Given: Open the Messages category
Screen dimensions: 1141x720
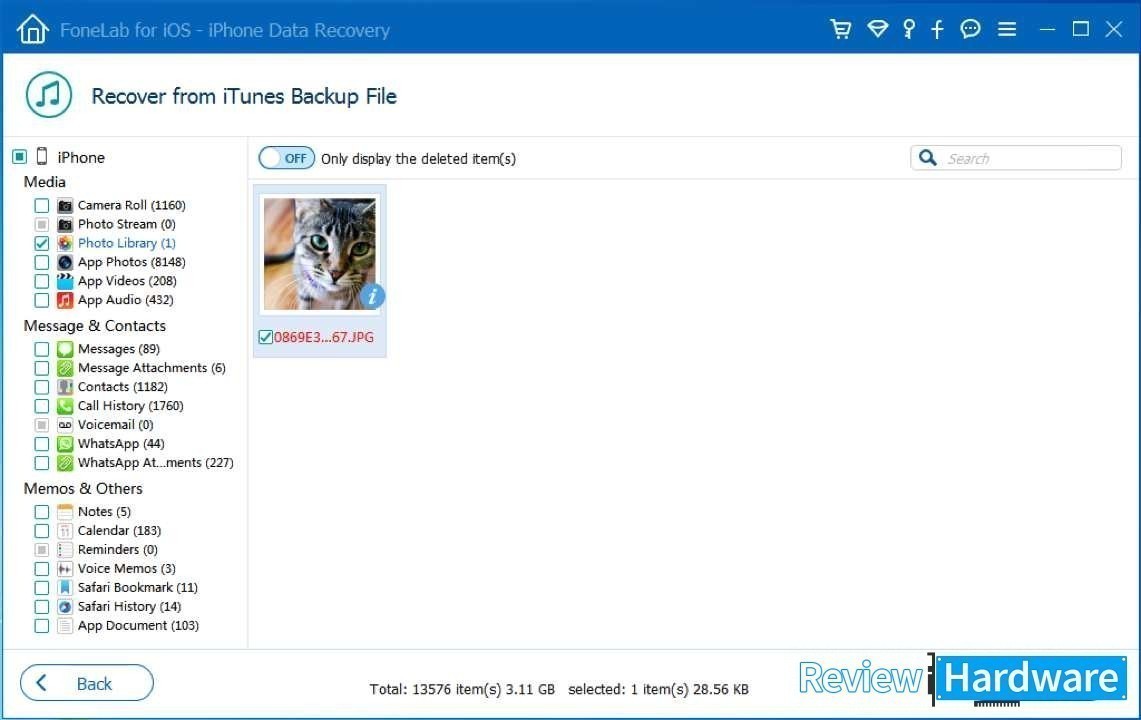Looking at the screenshot, I should 118,349.
